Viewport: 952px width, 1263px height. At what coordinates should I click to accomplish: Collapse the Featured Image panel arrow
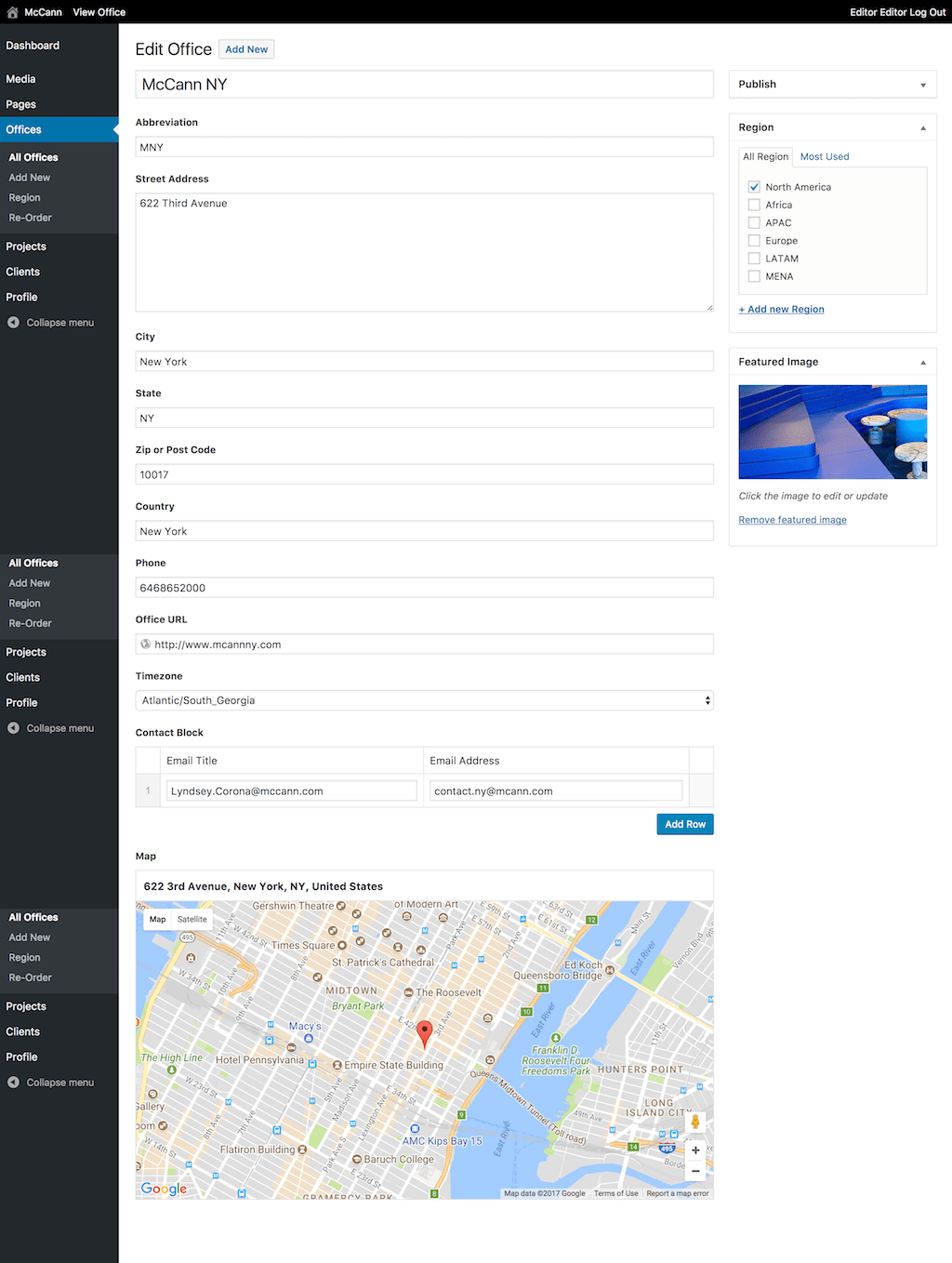click(x=923, y=362)
